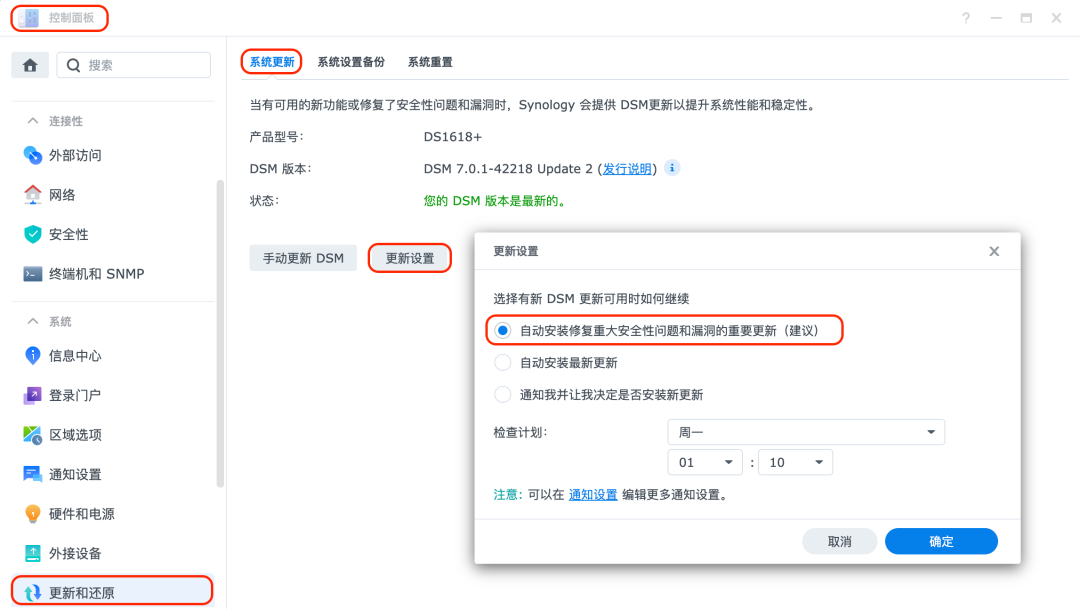Click the 搜索 search input field
The height and width of the screenshot is (609, 1080).
tap(134, 65)
